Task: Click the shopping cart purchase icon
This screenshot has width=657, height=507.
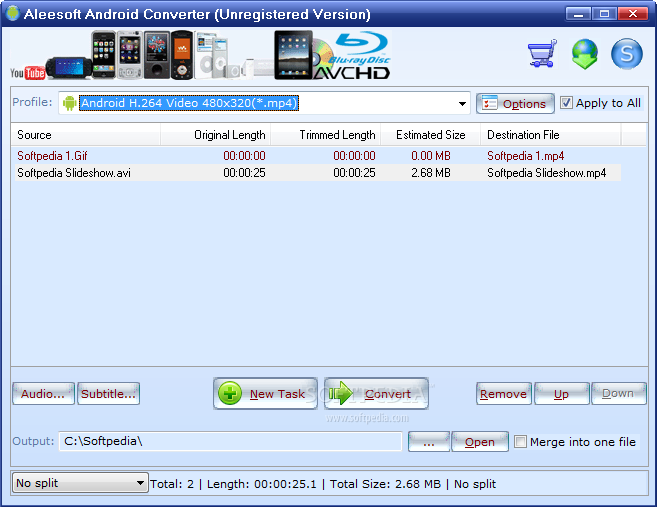Action: (x=543, y=53)
